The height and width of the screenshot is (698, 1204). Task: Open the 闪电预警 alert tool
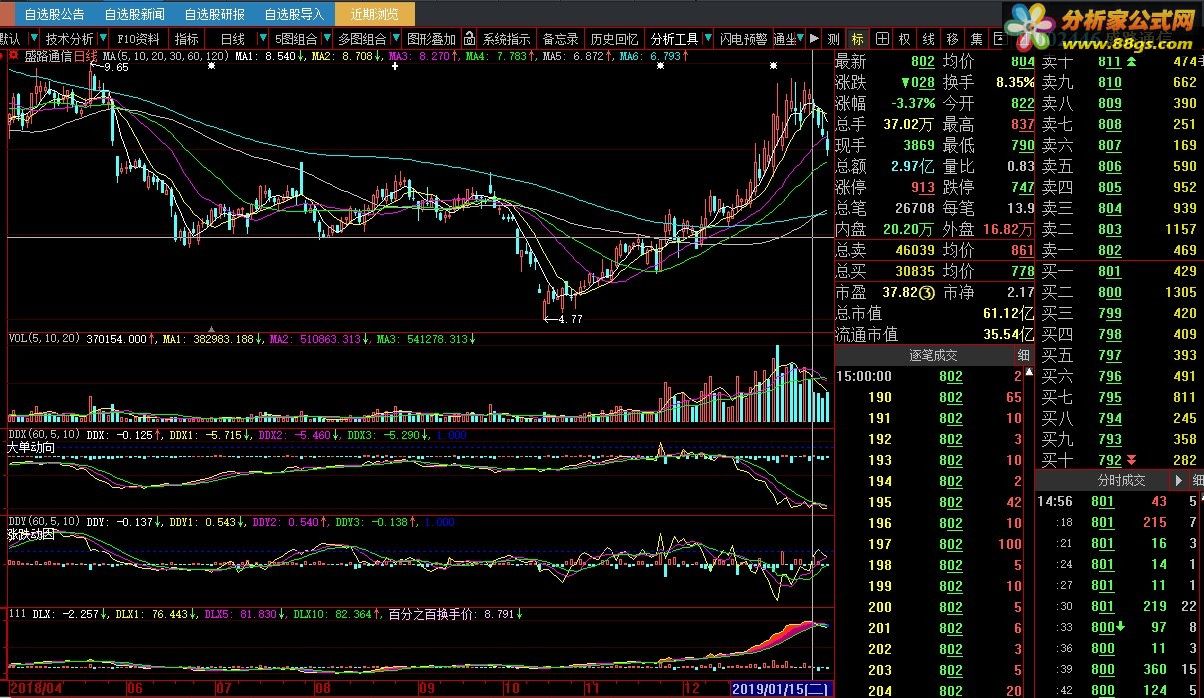(x=743, y=39)
